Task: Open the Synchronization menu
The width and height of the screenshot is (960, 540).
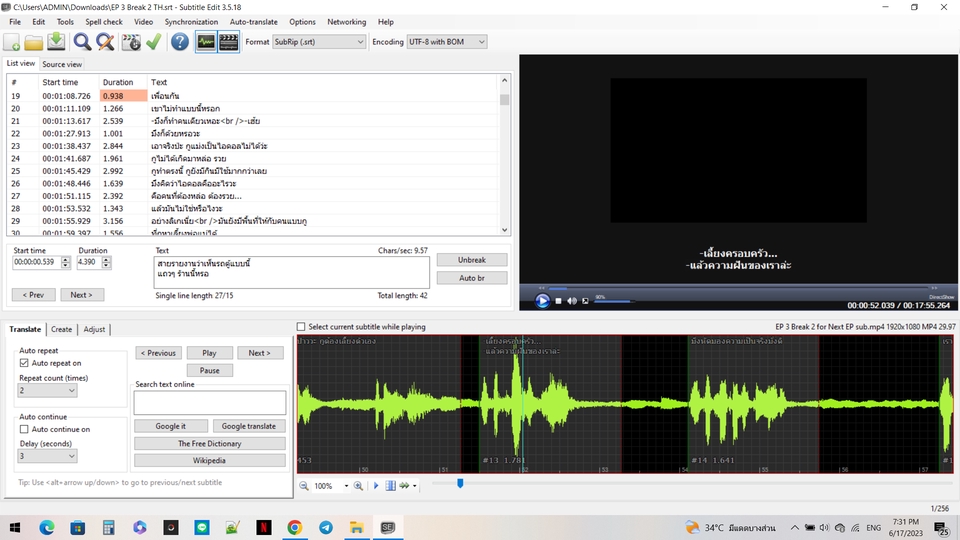Action: click(191, 21)
